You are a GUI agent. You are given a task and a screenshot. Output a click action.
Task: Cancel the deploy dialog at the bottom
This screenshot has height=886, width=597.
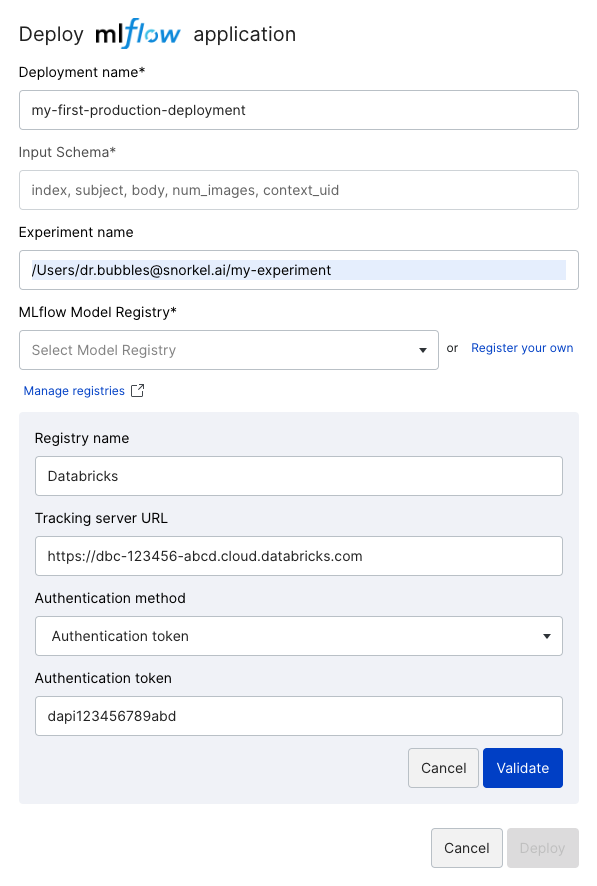click(467, 848)
